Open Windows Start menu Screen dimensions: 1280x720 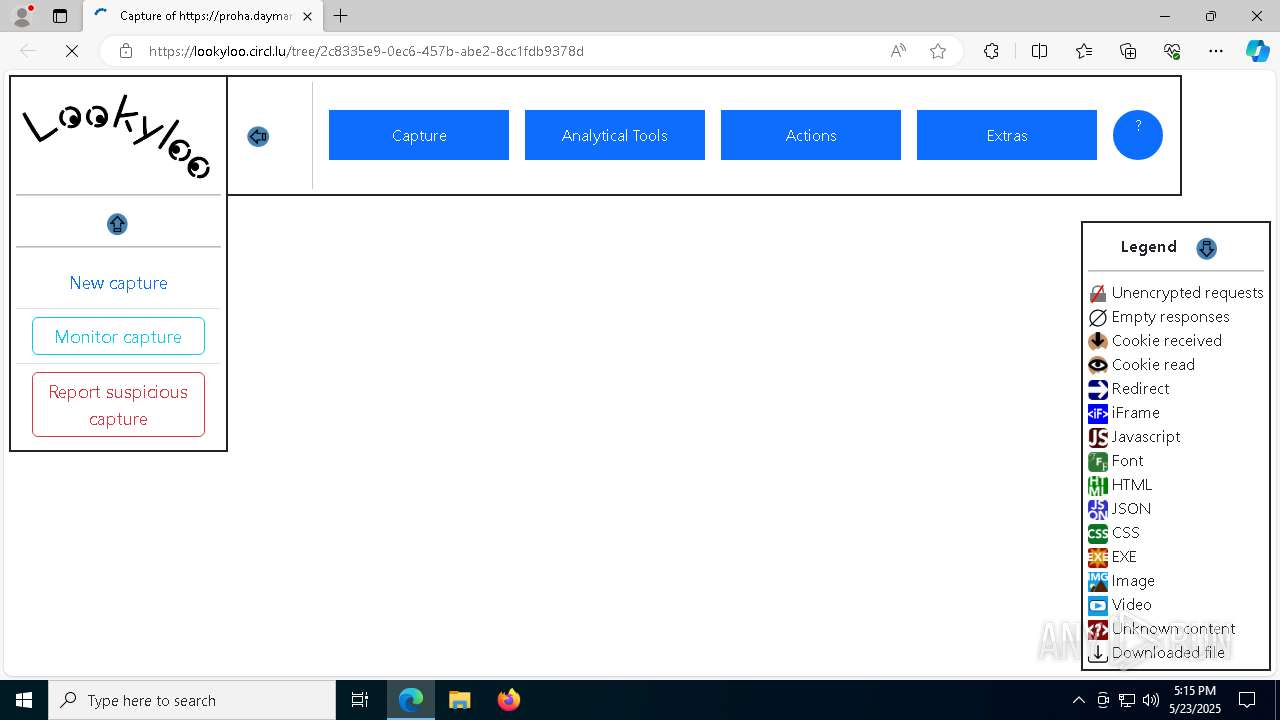[24, 700]
